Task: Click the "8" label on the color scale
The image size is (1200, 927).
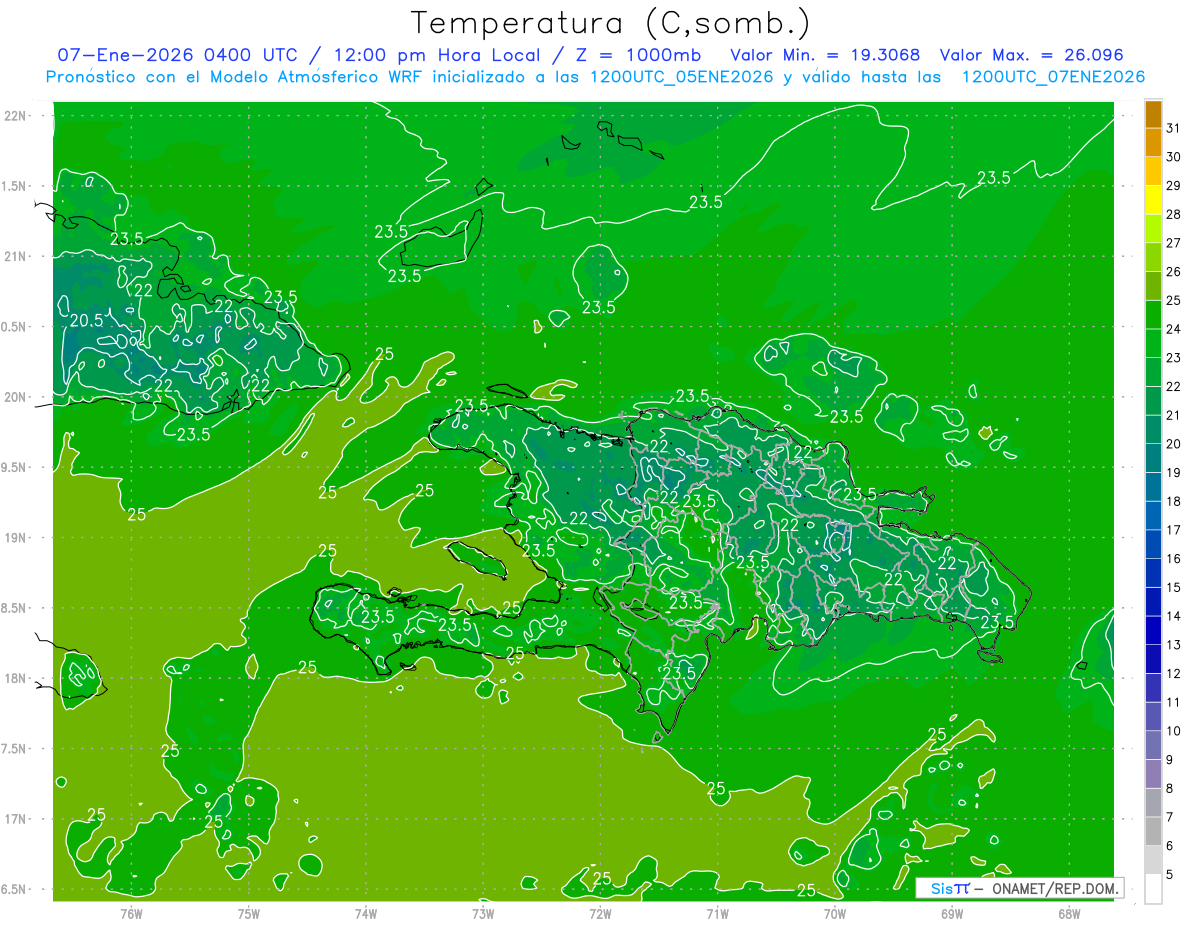Action: [x=1170, y=788]
